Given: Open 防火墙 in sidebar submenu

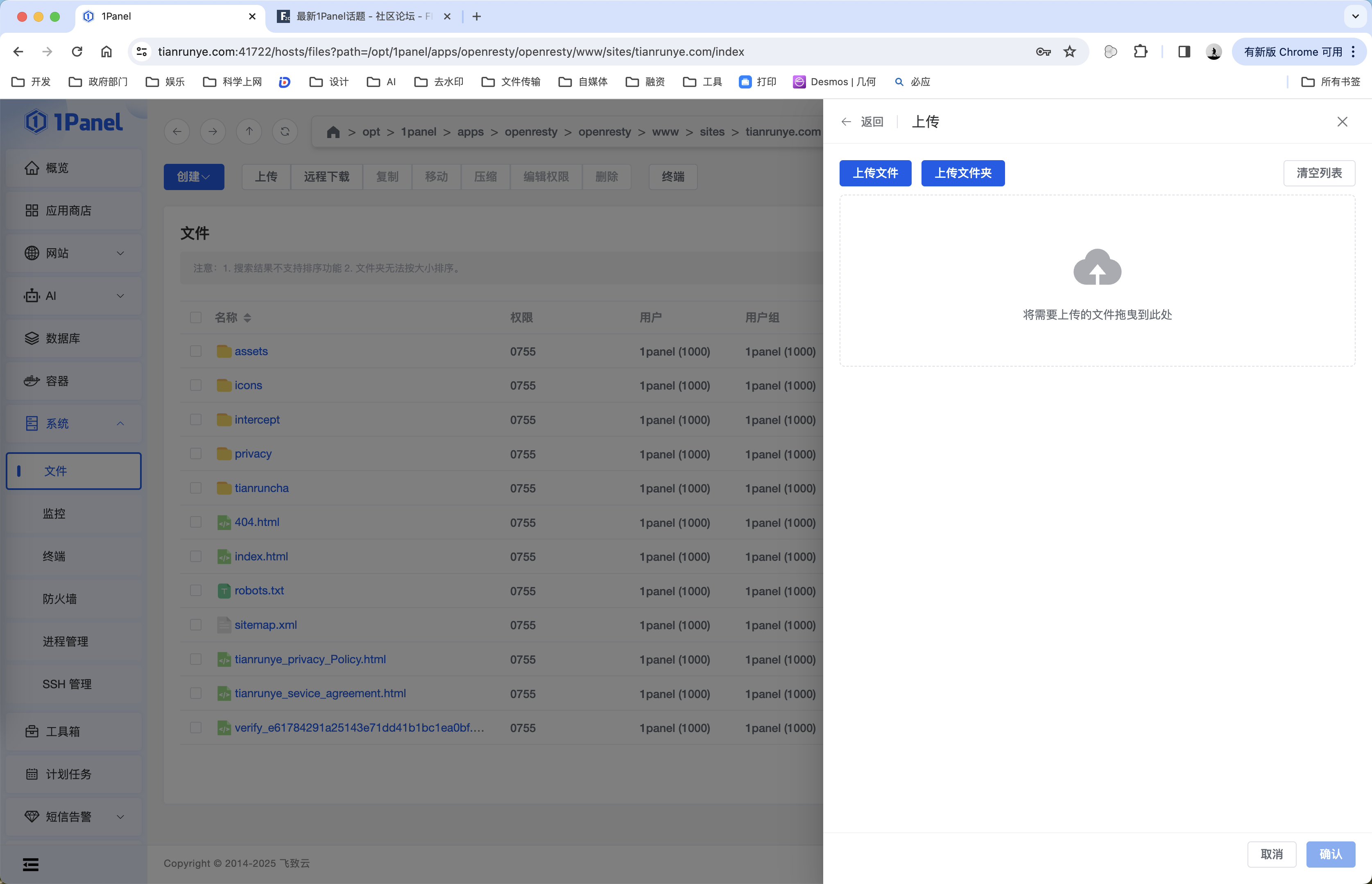Looking at the screenshot, I should 74,599.
